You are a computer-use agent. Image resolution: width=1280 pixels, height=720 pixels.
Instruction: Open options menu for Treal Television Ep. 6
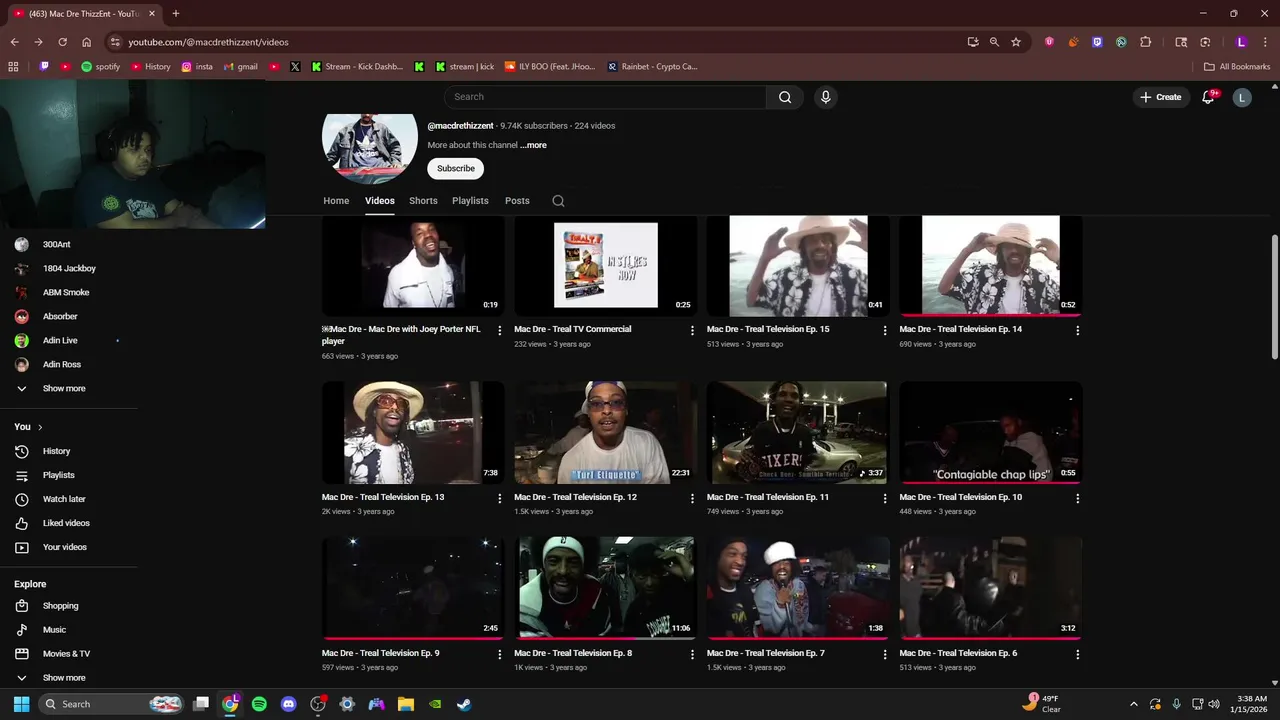point(1077,654)
